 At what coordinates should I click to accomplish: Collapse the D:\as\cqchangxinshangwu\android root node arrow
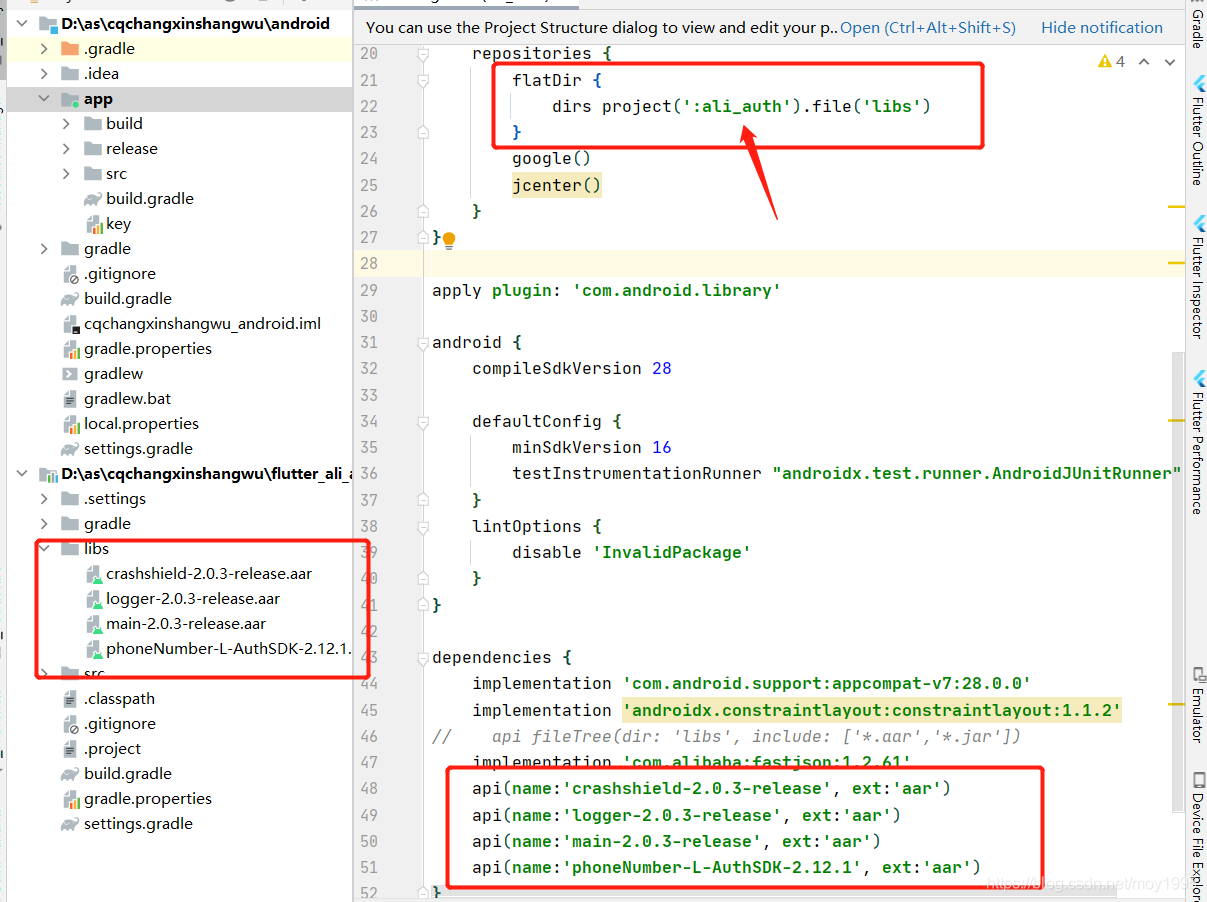[x=22, y=24]
